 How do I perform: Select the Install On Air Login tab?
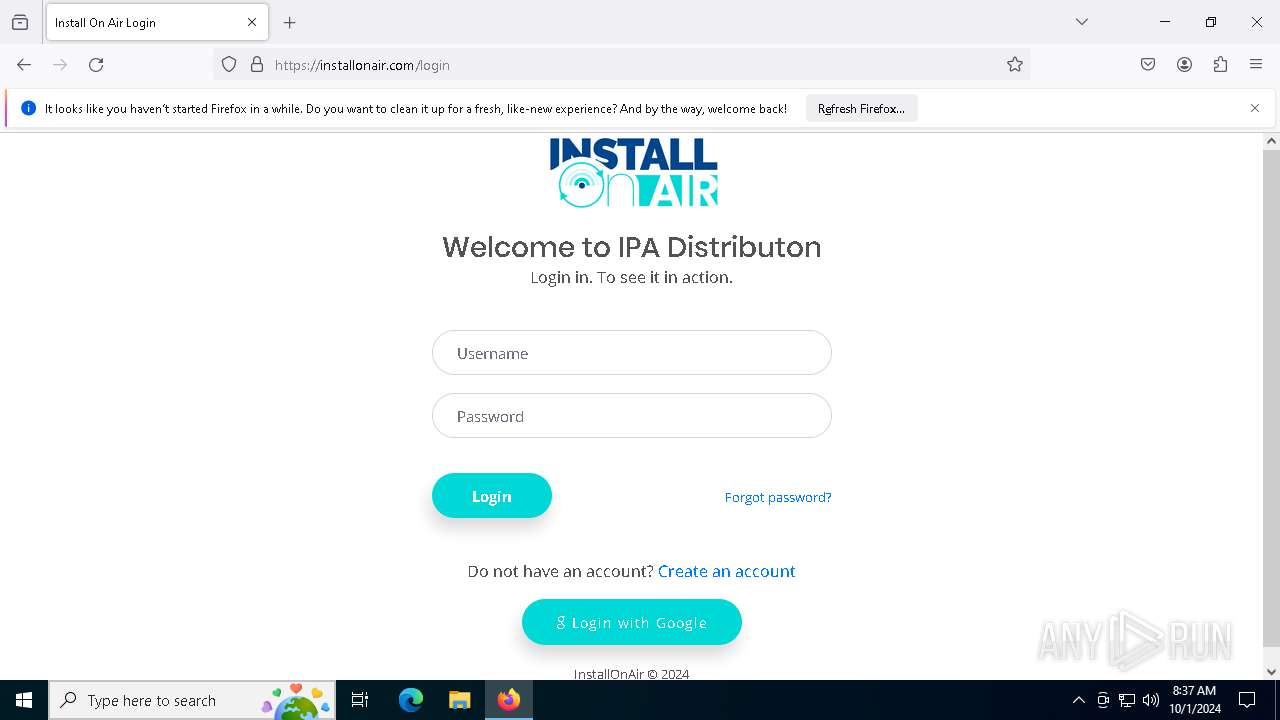(157, 22)
